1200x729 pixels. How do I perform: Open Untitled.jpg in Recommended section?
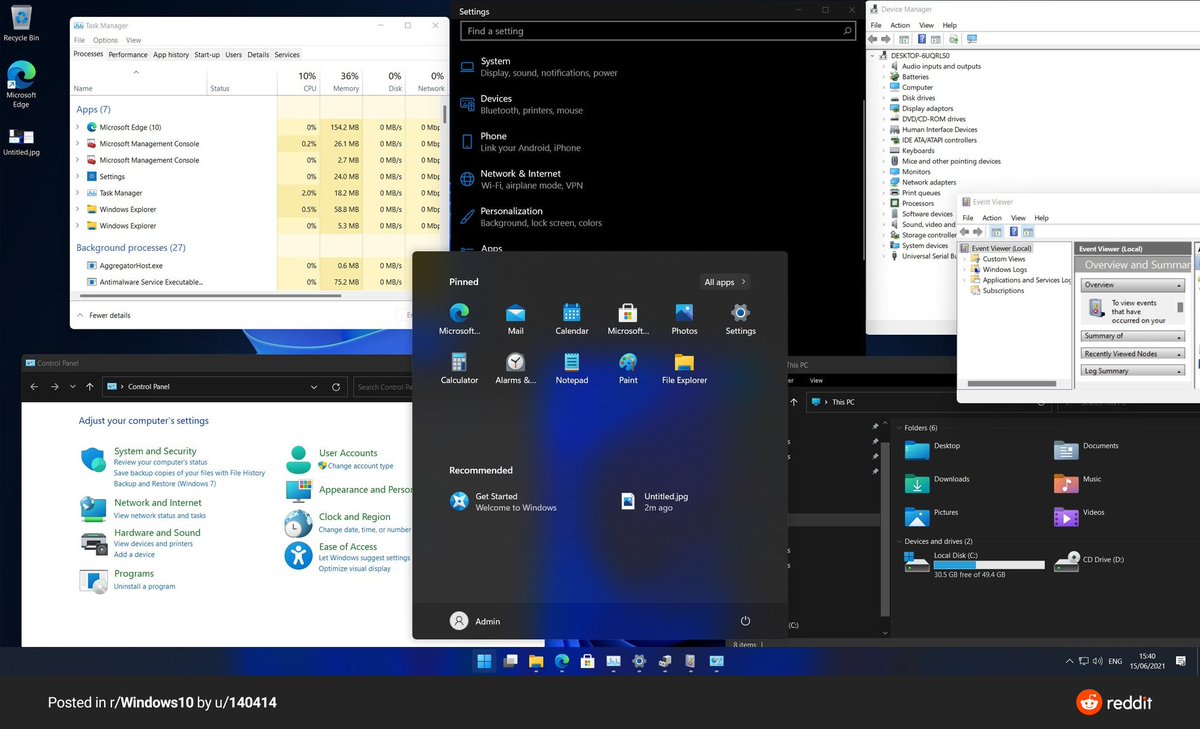click(x=654, y=501)
